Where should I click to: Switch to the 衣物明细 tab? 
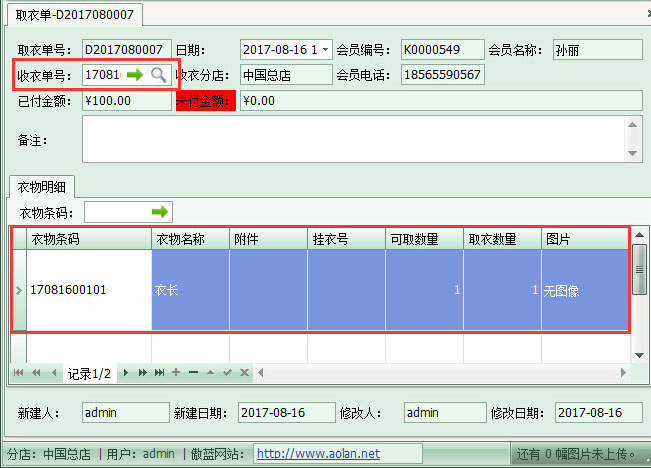coord(40,186)
